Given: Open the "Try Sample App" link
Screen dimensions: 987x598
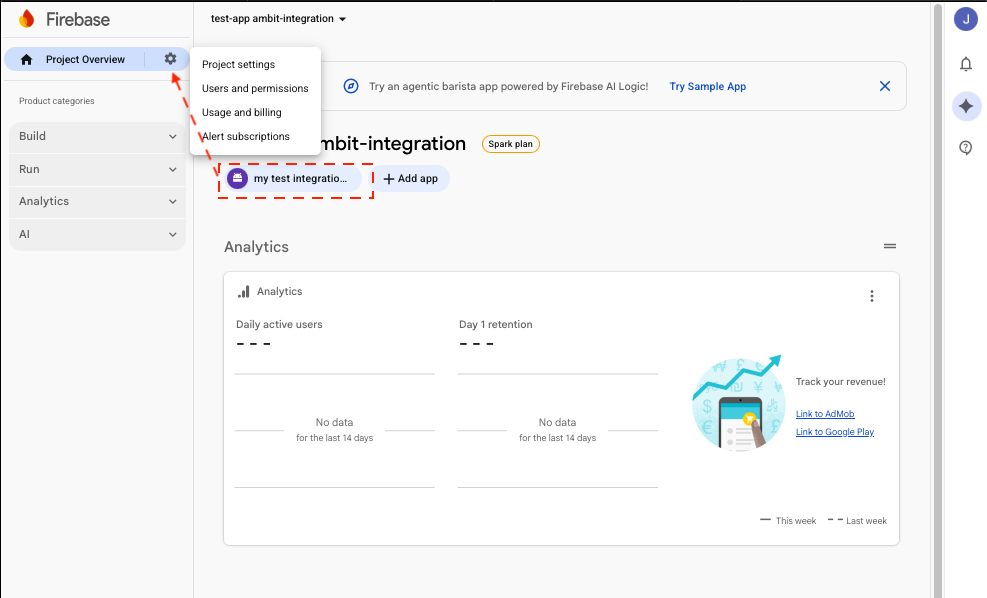Looking at the screenshot, I should click(x=707, y=87).
